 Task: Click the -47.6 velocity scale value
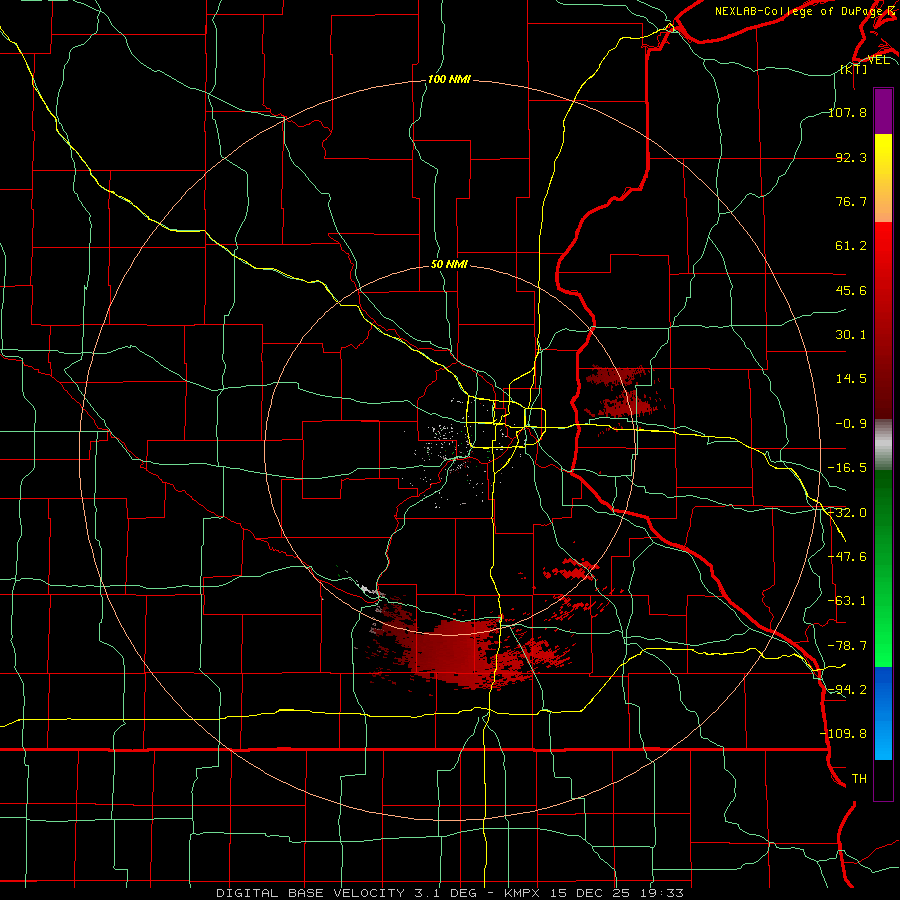(x=847, y=557)
